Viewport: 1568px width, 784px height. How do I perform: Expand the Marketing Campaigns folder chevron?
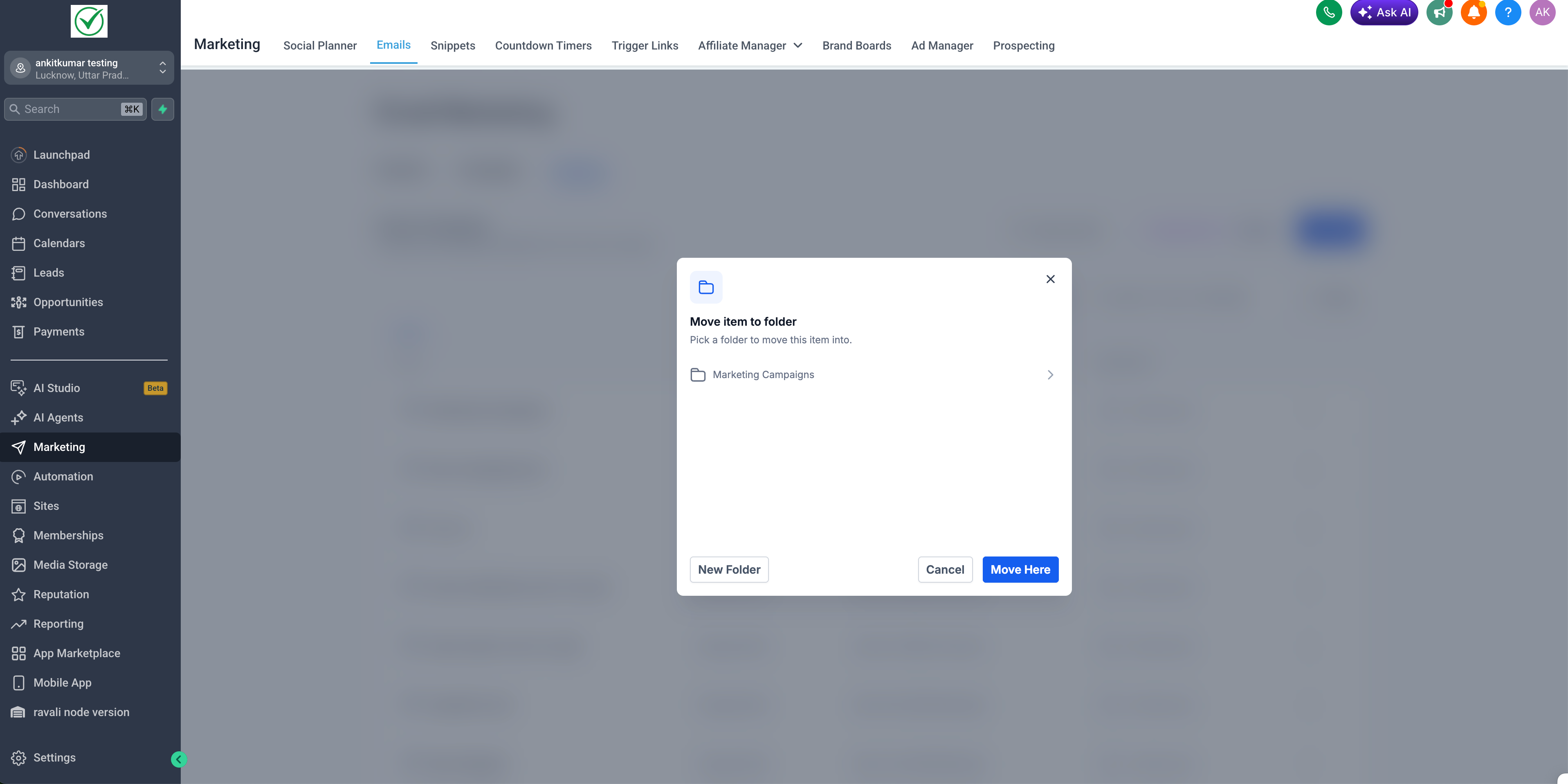[x=1050, y=375]
